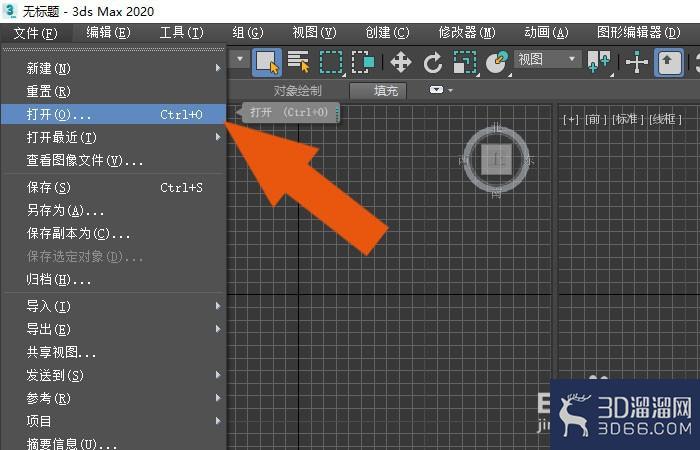Open the ribbon display options dropdown

(441, 90)
